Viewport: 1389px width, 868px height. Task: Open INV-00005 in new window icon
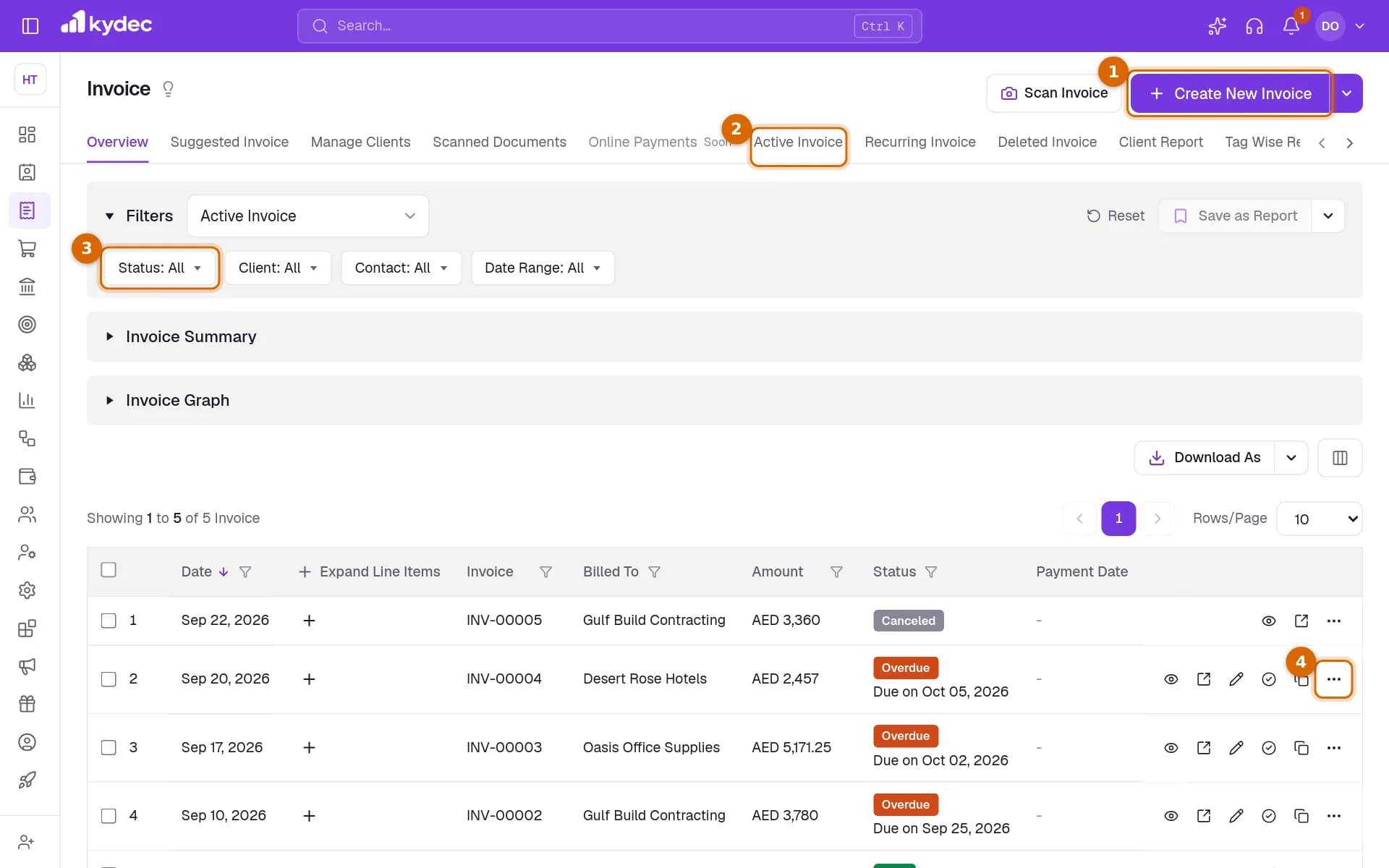tap(1301, 621)
